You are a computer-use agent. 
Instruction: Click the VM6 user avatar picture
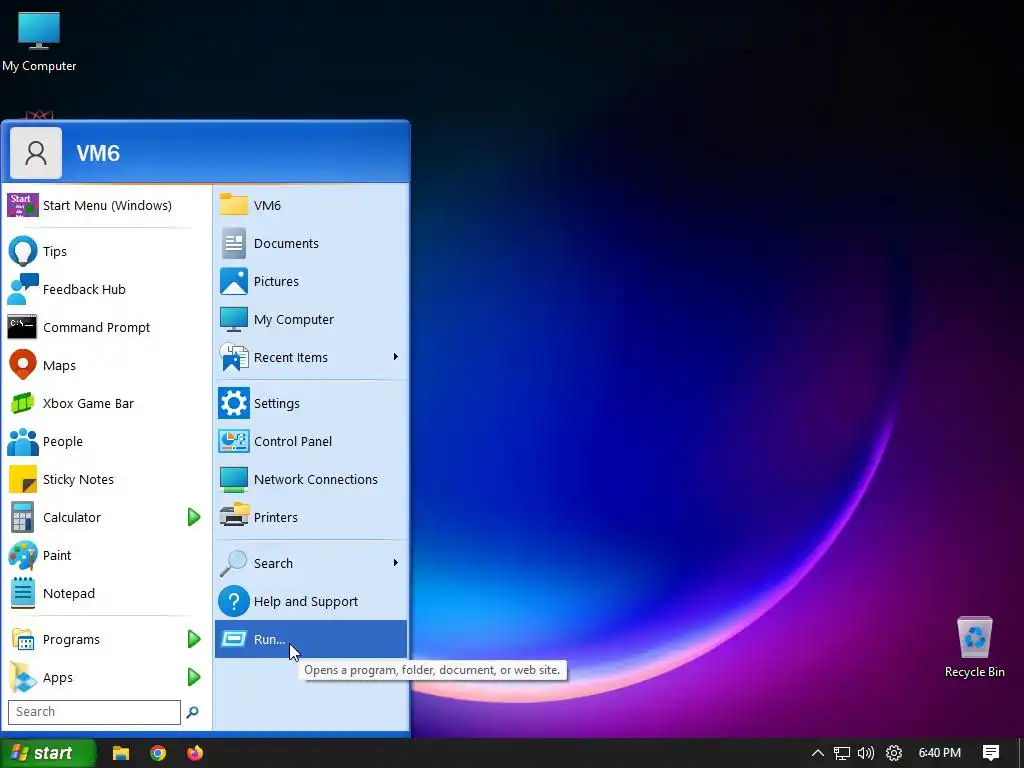pyautogui.click(x=36, y=153)
